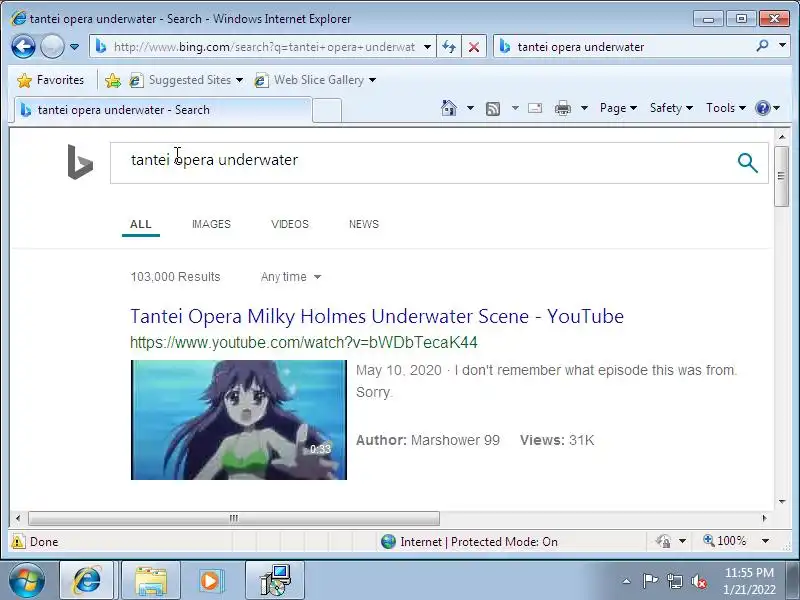Click the Read Mail envelope icon
Screen dimensions: 800x600
point(535,108)
